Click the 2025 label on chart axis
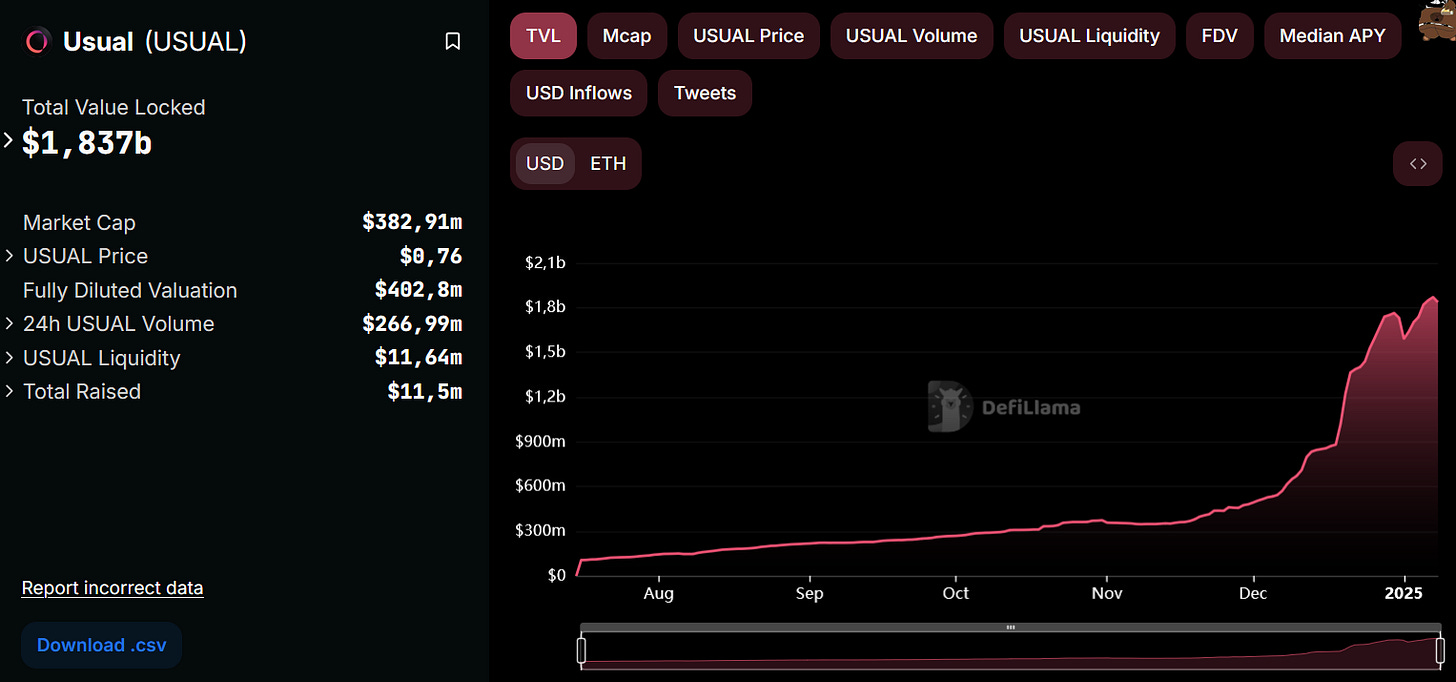Image resolution: width=1456 pixels, height=682 pixels. pos(1405,593)
